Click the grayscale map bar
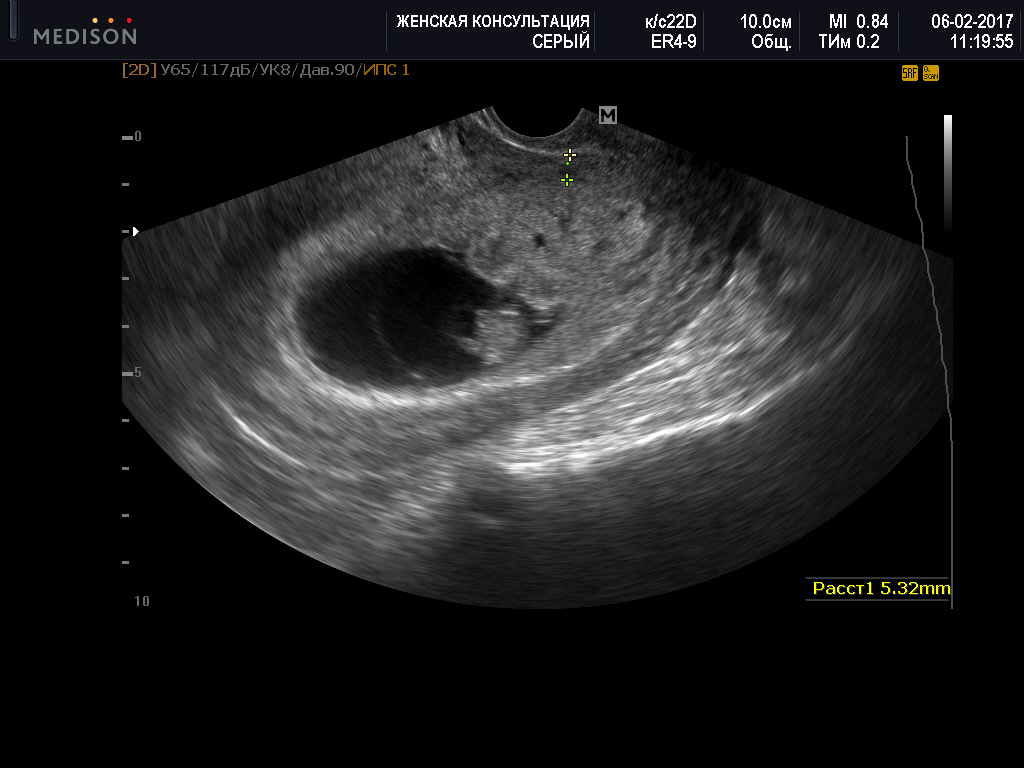This screenshot has width=1024, height=768. 948,173
